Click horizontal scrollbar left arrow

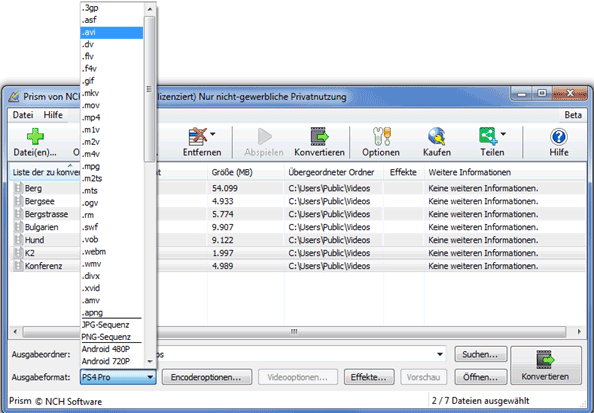pos(15,332)
